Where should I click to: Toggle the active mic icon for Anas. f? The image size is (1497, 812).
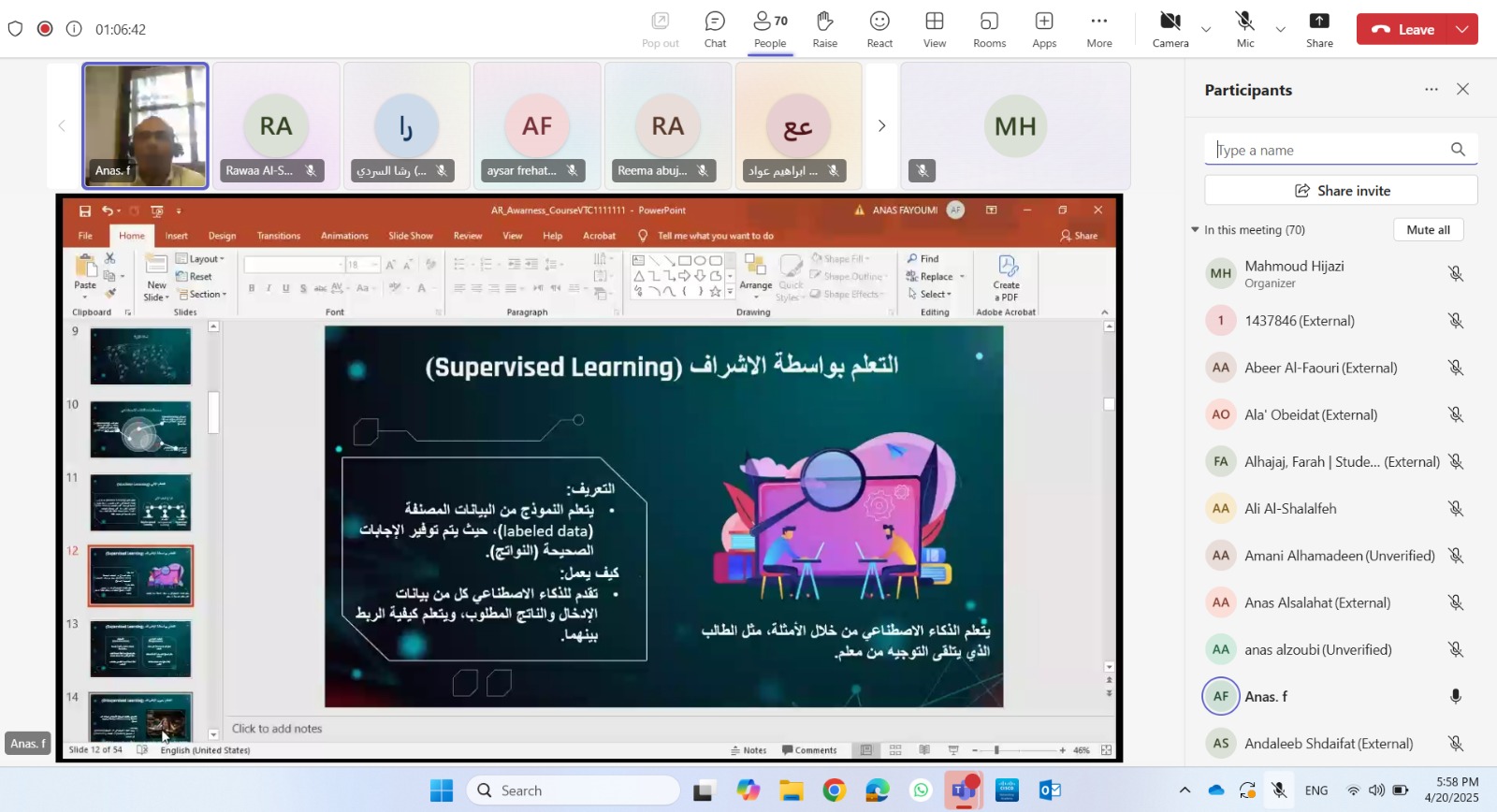click(x=1456, y=696)
